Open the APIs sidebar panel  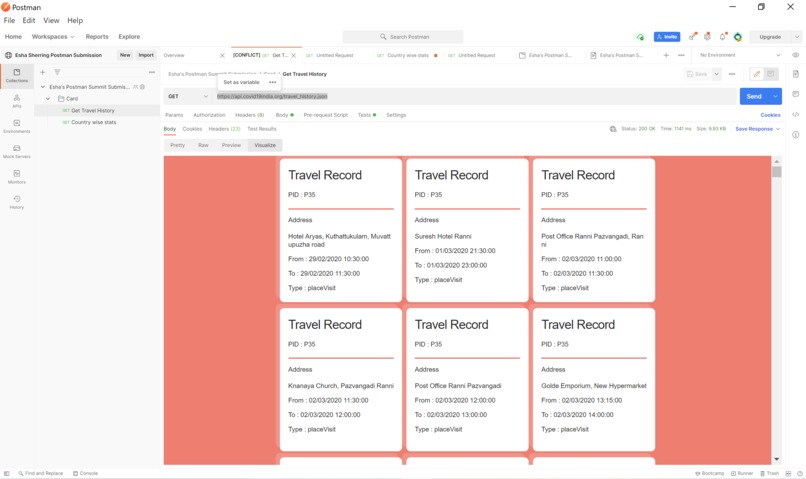click(16, 101)
